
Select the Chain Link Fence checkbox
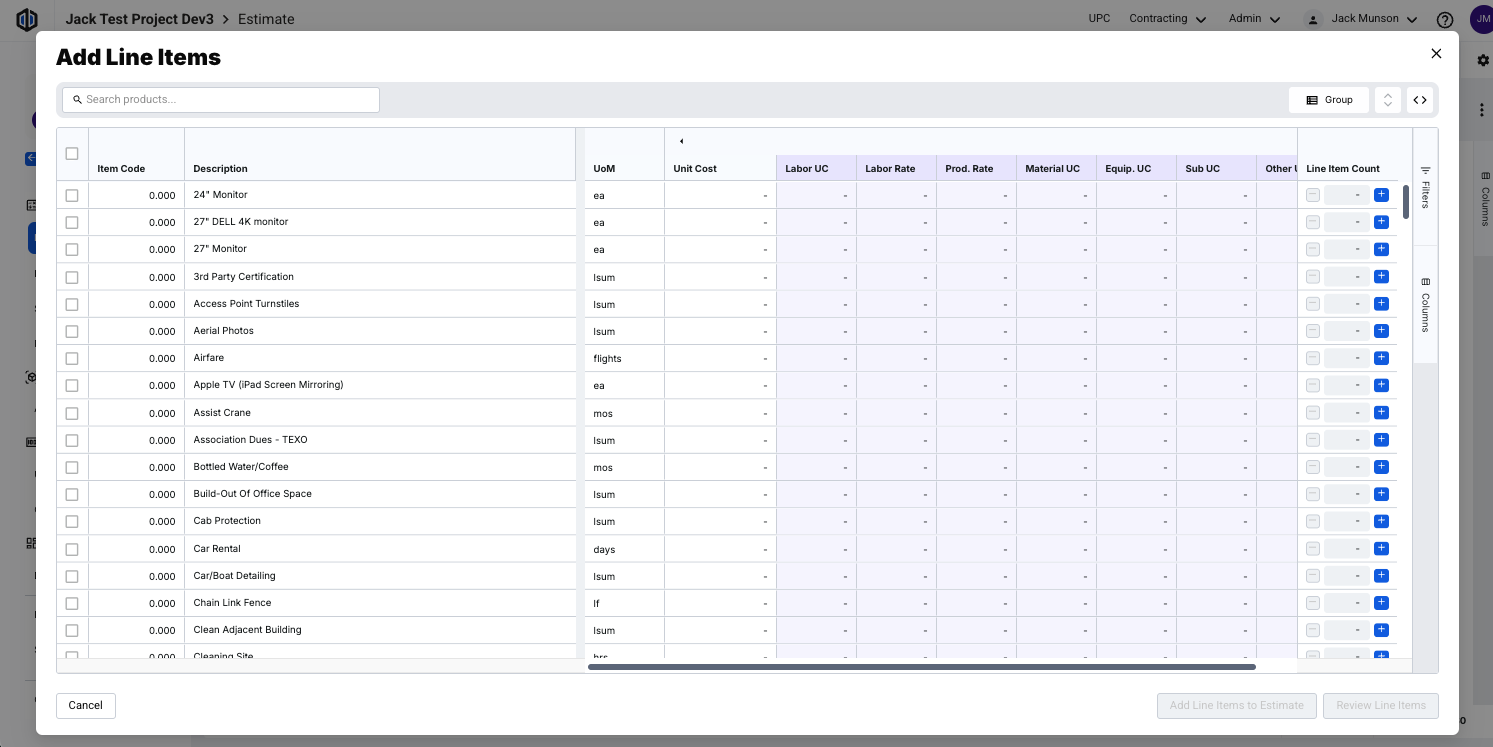tap(72, 603)
